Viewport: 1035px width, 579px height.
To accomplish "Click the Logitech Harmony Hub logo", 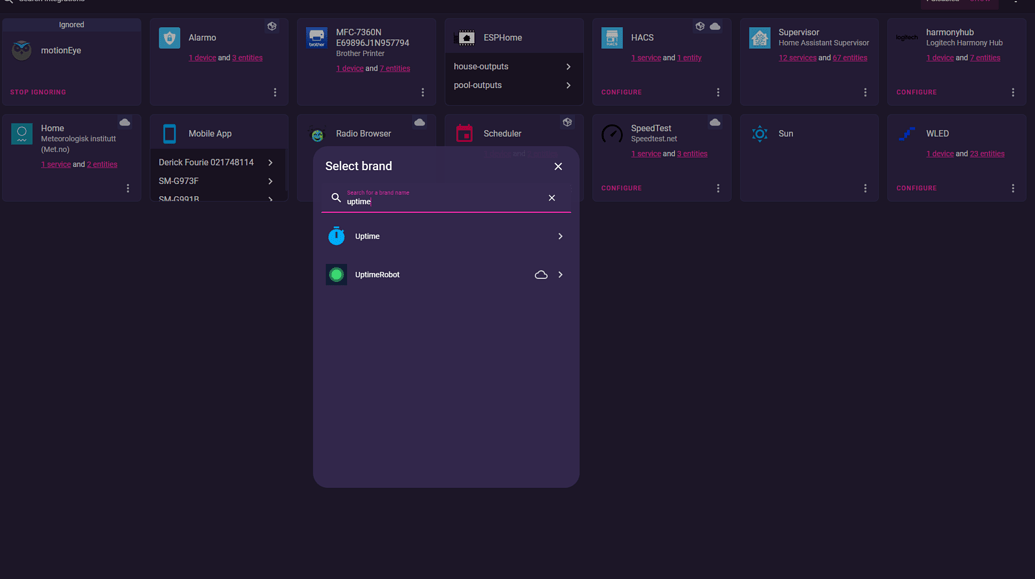I will [x=906, y=37].
